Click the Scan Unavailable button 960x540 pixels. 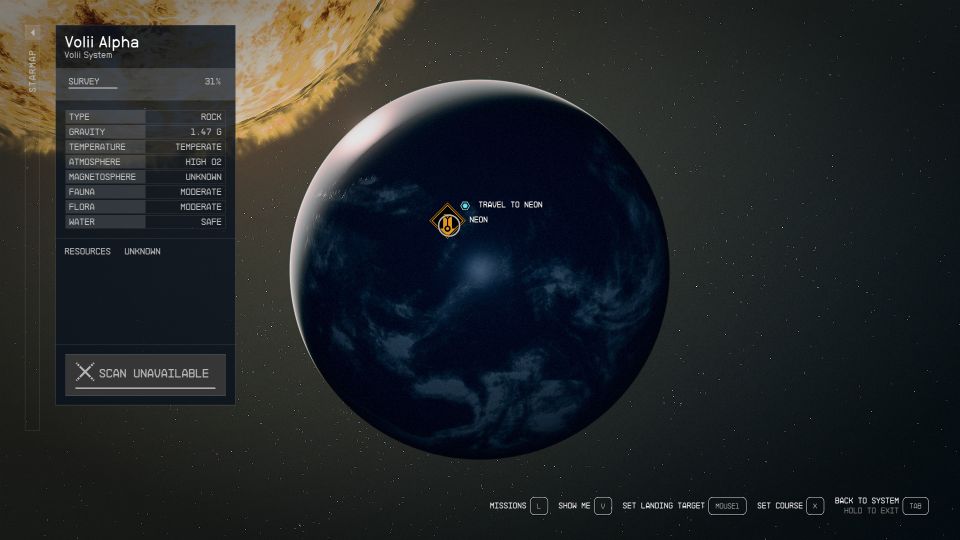(x=145, y=374)
